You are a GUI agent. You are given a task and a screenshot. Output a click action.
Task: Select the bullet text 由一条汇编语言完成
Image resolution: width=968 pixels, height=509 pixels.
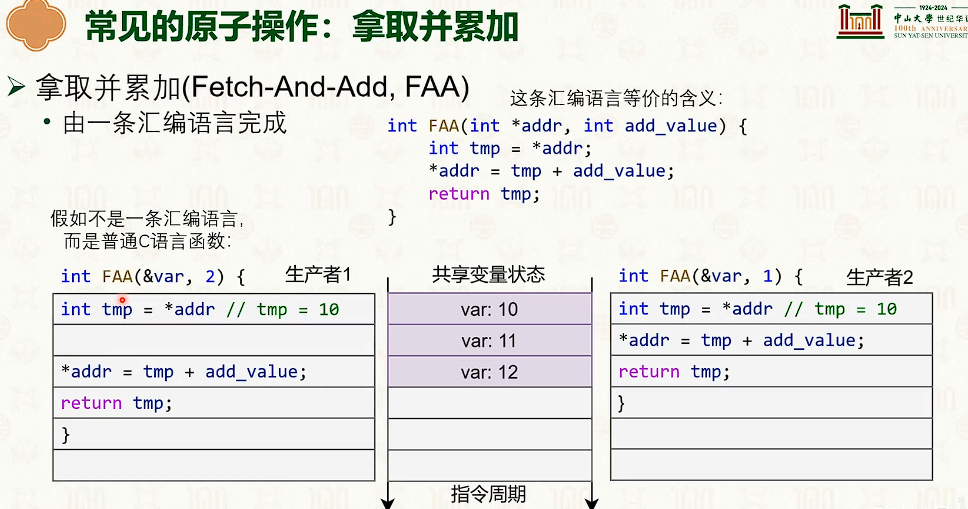pyautogui.click(x=175, y=123)
